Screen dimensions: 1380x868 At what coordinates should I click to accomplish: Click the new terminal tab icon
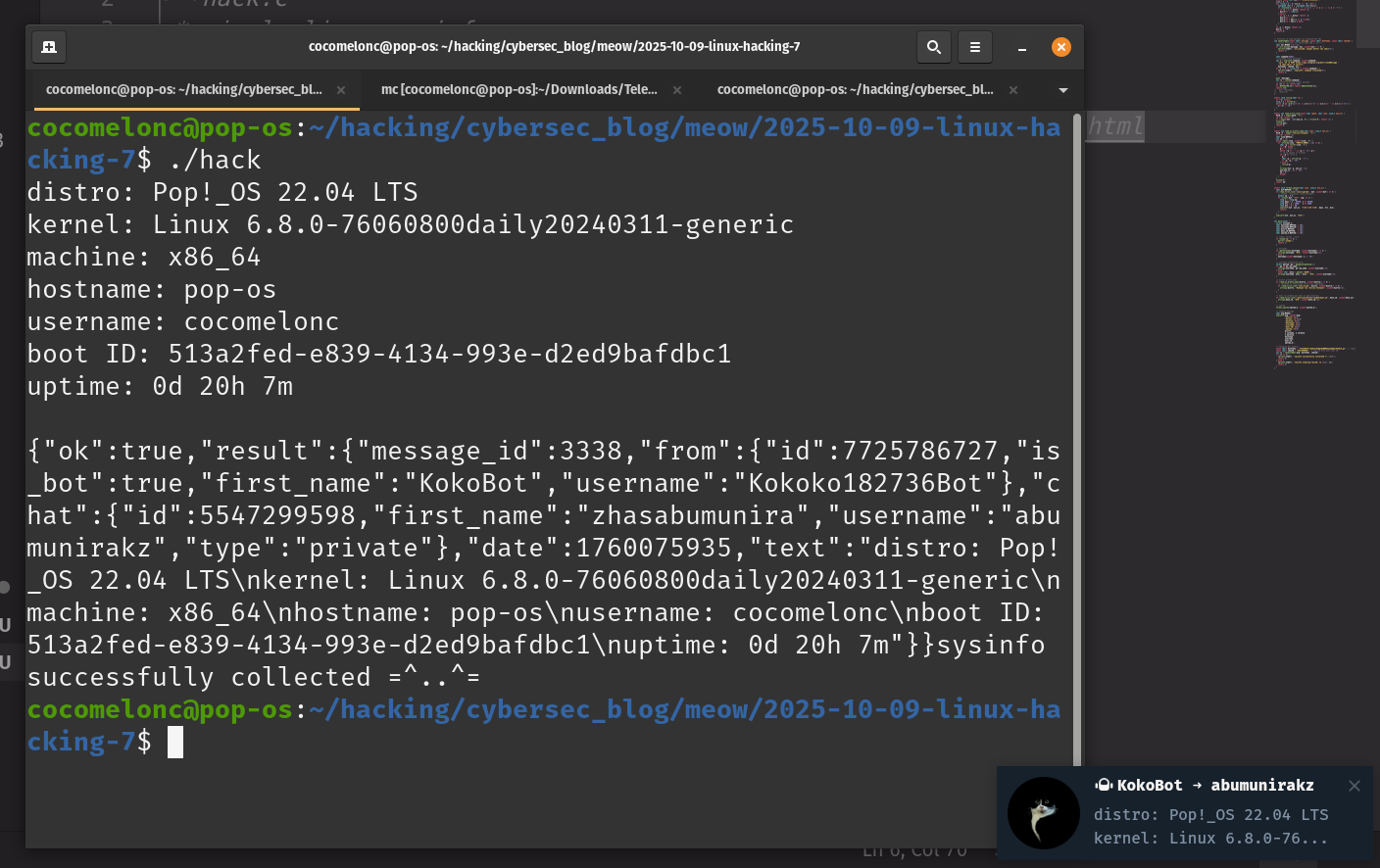coord(49,47)
